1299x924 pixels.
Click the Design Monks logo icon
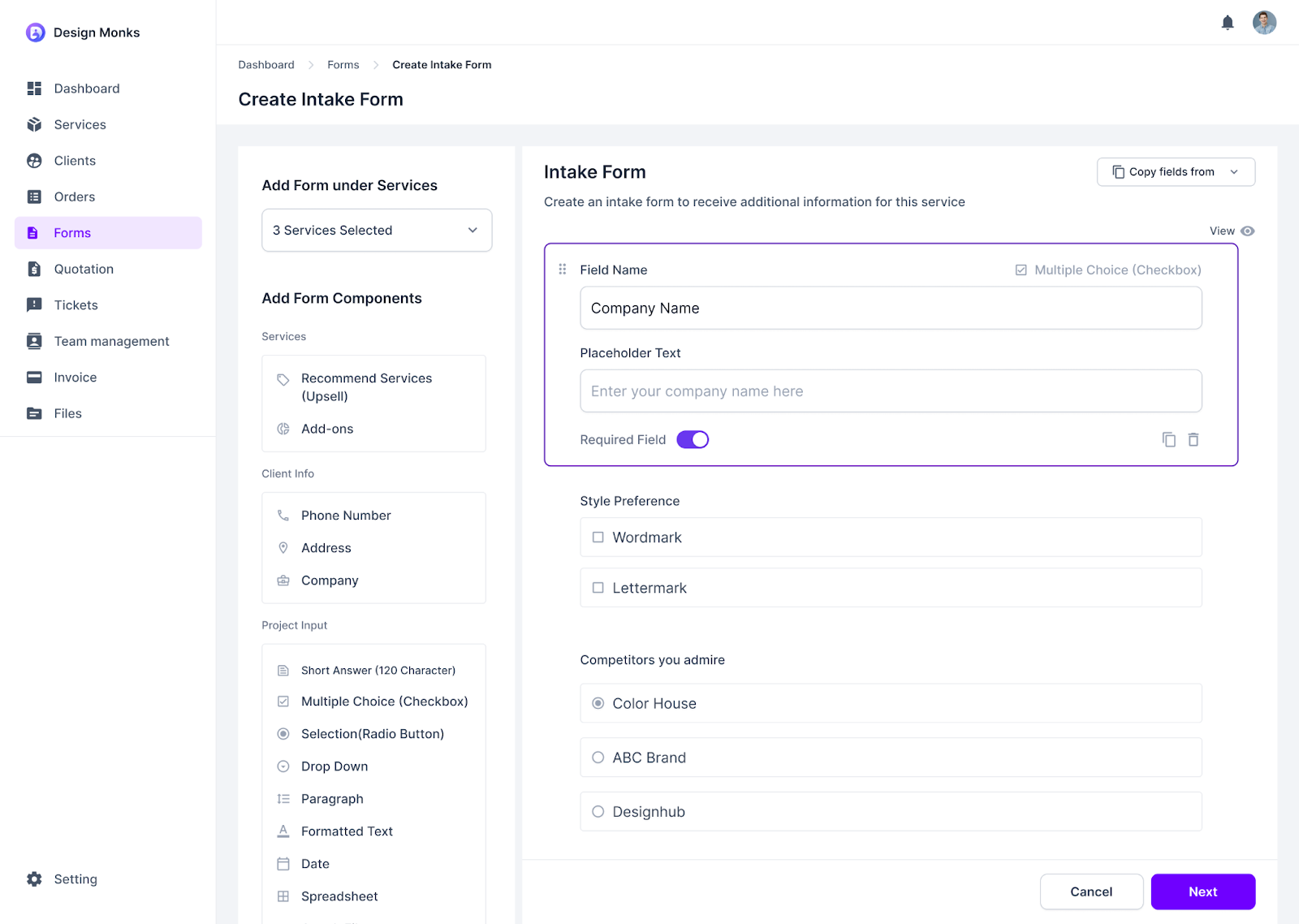point(35,32)
